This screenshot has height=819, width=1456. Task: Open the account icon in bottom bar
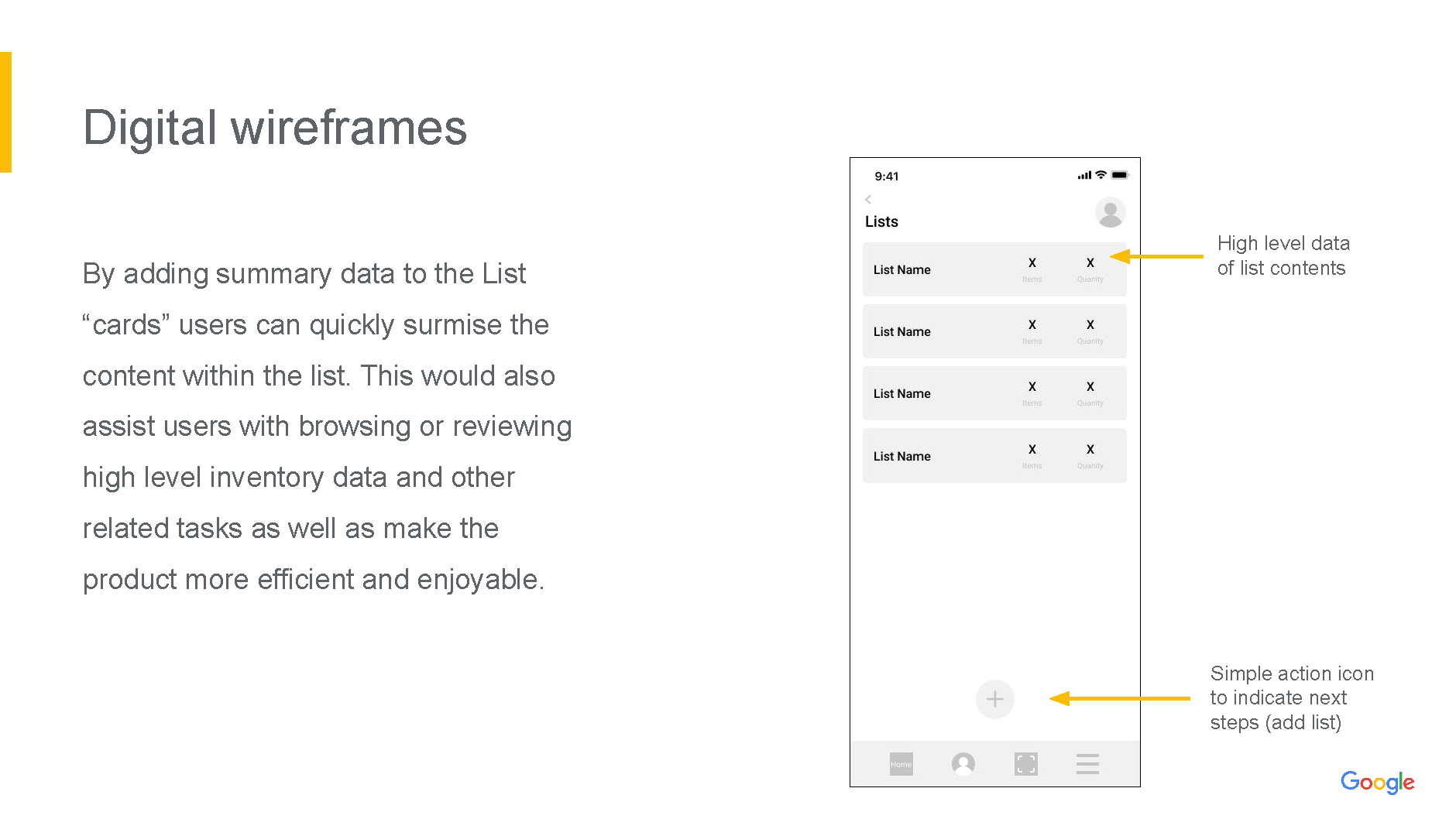tap(963, 764)
